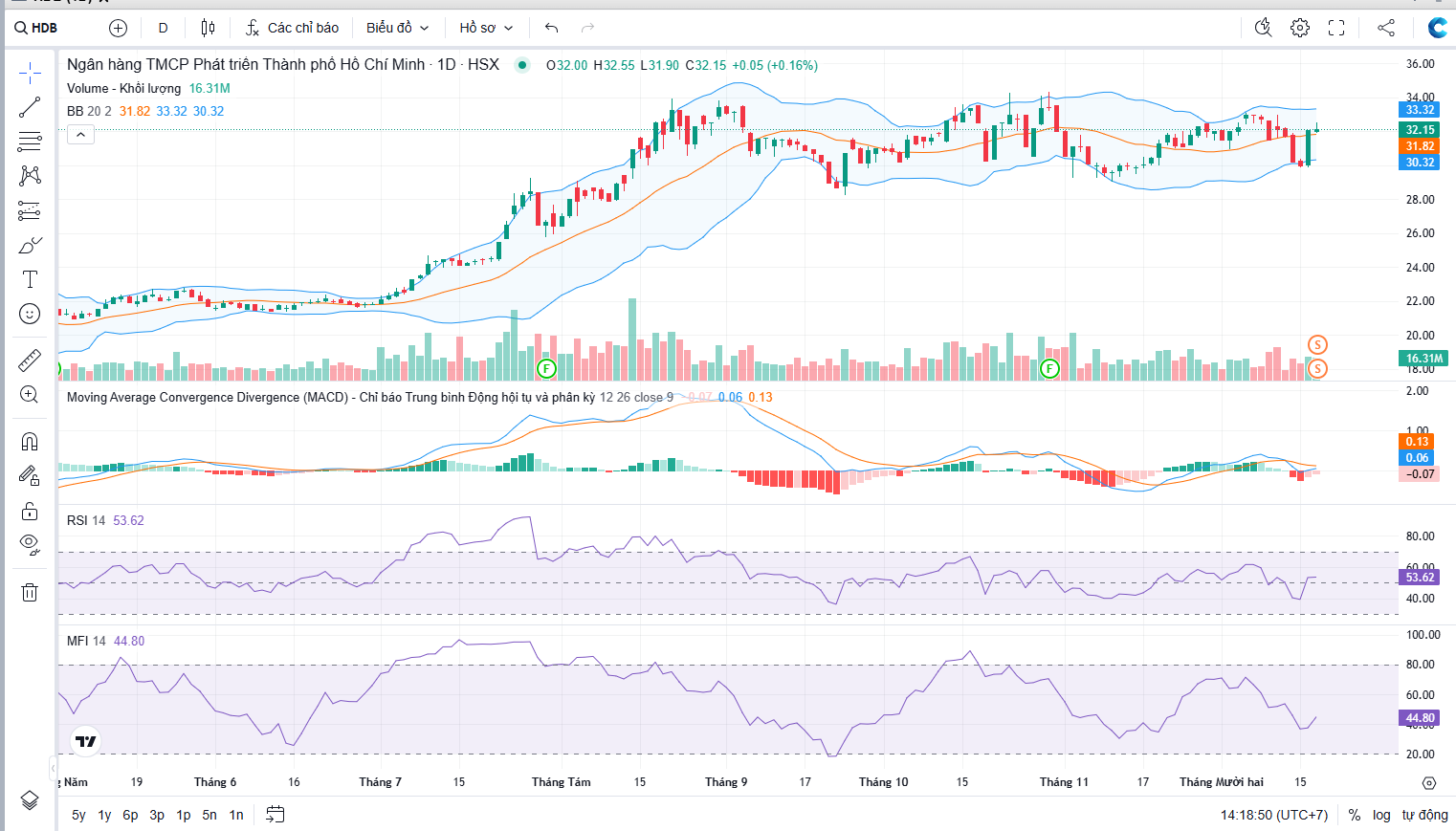1456x831 pixels.
Task: Select the text annotation tool
Action: 30,279
